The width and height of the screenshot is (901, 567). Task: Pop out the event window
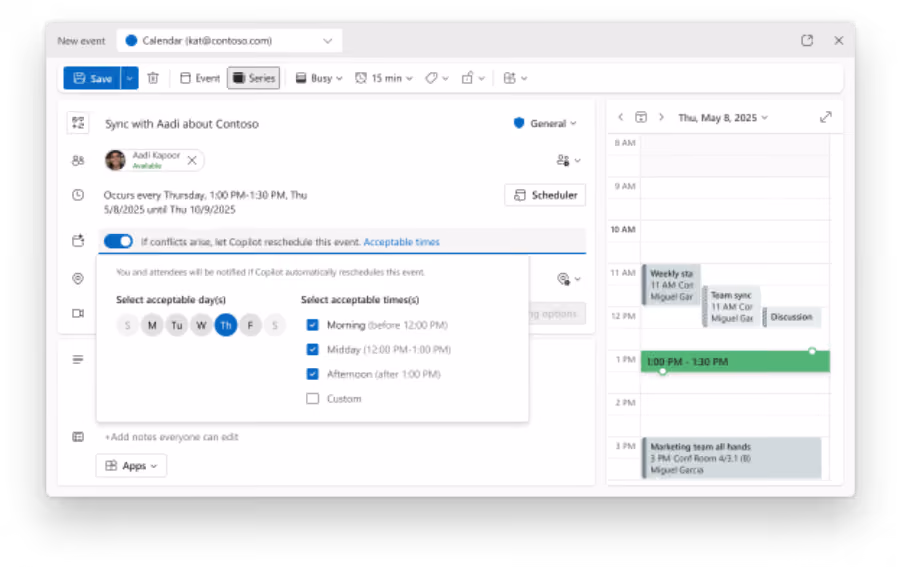coord(807,40)
